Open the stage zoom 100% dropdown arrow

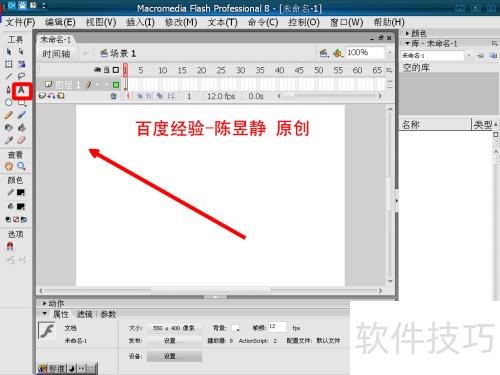pos(389,53)
